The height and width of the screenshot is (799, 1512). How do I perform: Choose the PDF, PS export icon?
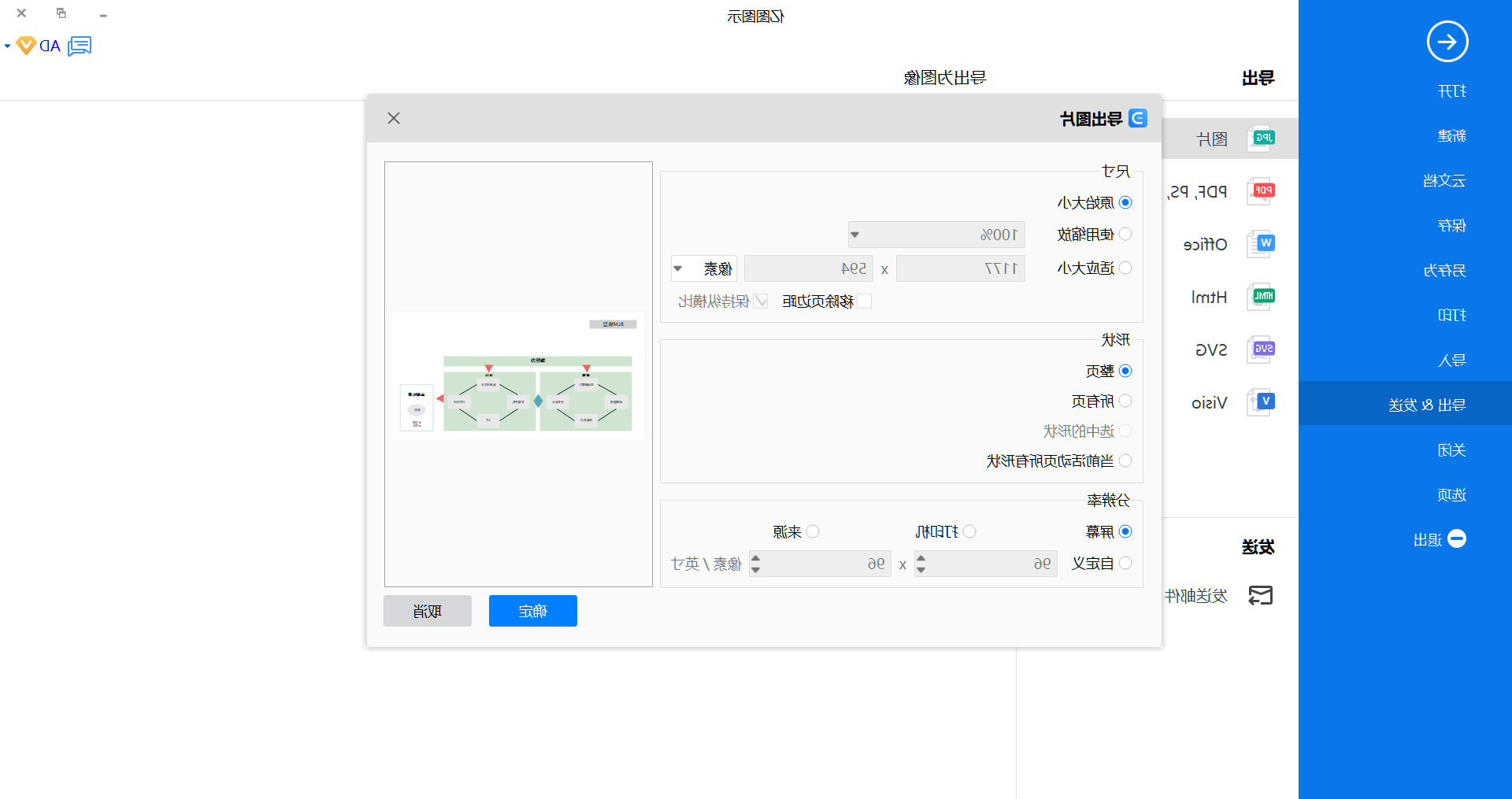point(1262,191)
